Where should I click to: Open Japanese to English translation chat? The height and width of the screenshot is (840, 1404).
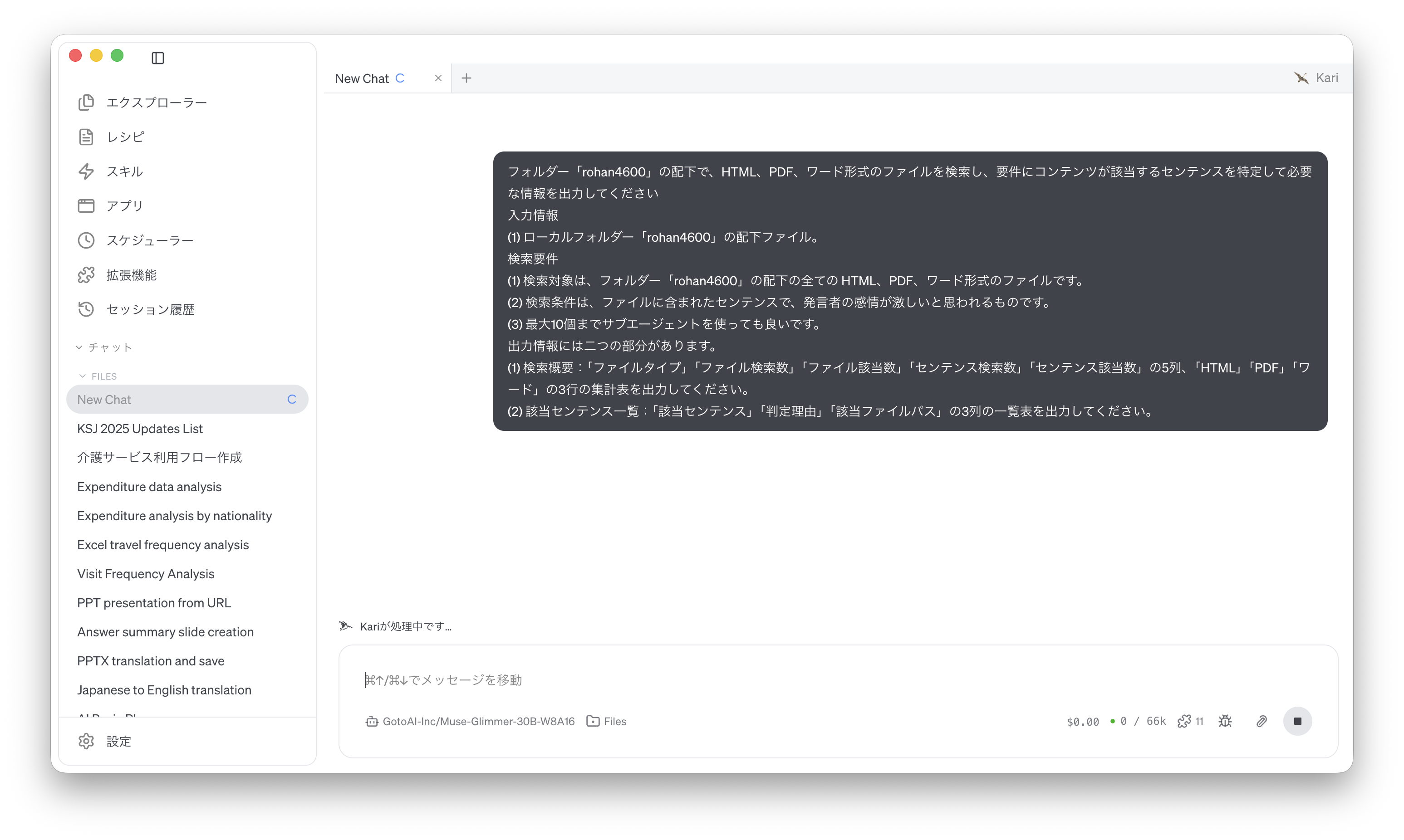[x=164, y=690]
